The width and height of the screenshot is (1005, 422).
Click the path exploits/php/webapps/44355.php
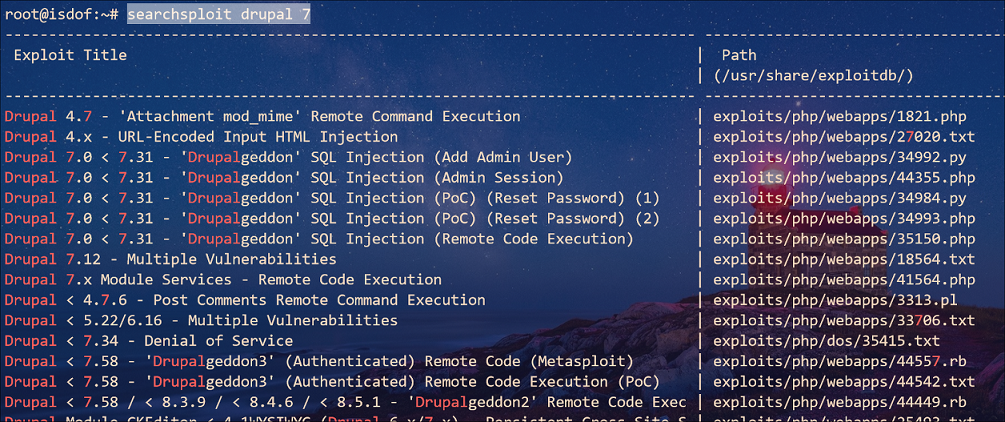pyautogui.click(x=844, y=178)
